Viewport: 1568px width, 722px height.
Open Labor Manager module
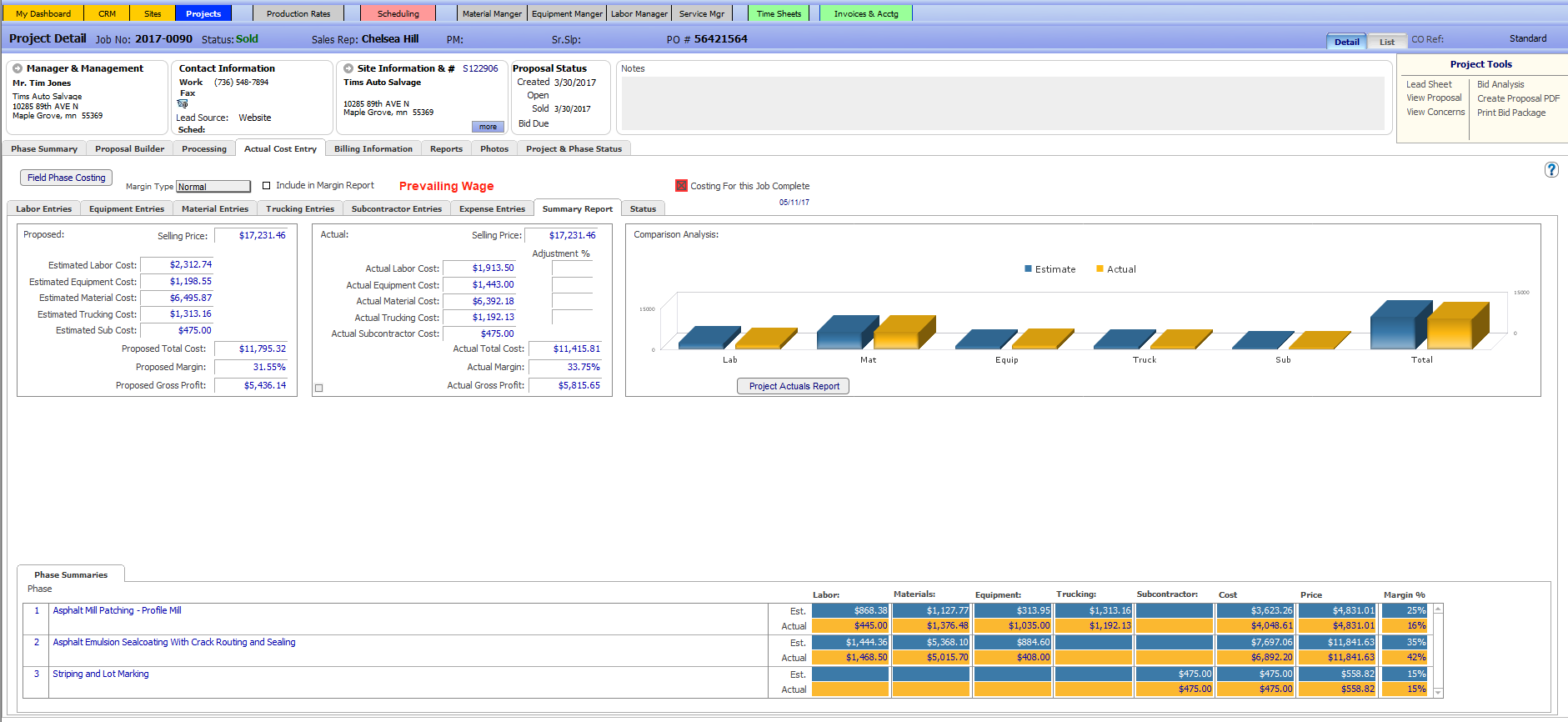(x=639, y=13)
